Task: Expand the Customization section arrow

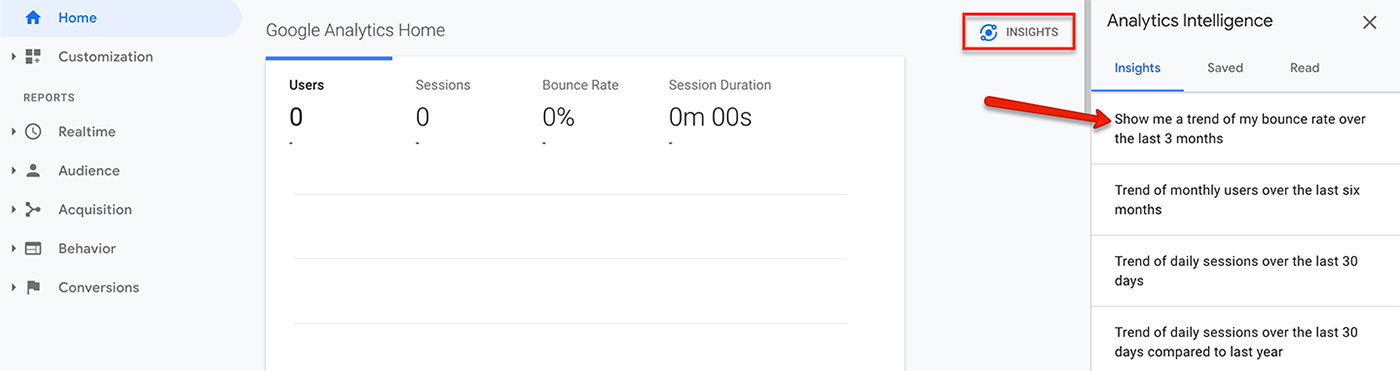Action: [14, 57]
